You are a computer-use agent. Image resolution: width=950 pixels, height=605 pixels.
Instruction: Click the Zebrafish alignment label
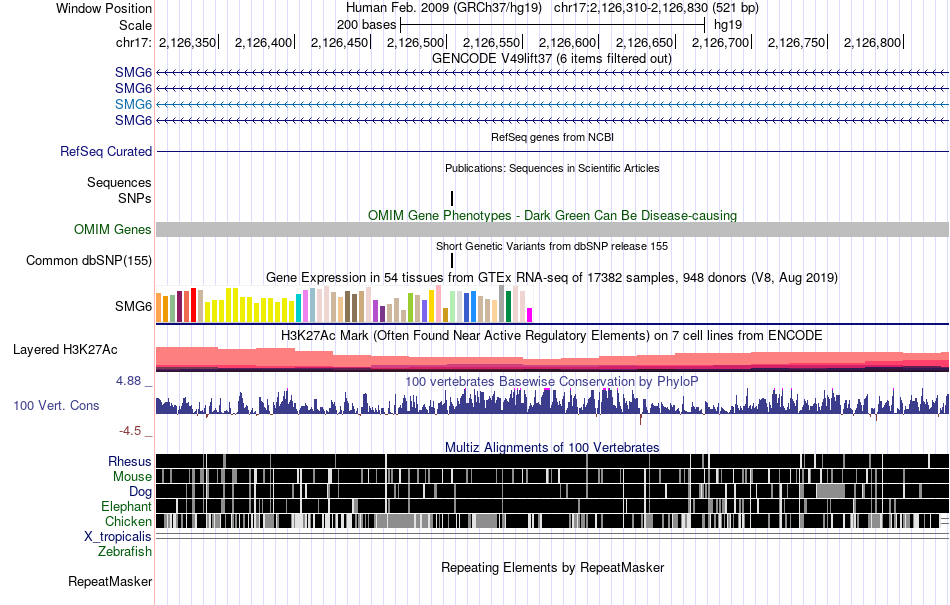click(x=125, y=551)
